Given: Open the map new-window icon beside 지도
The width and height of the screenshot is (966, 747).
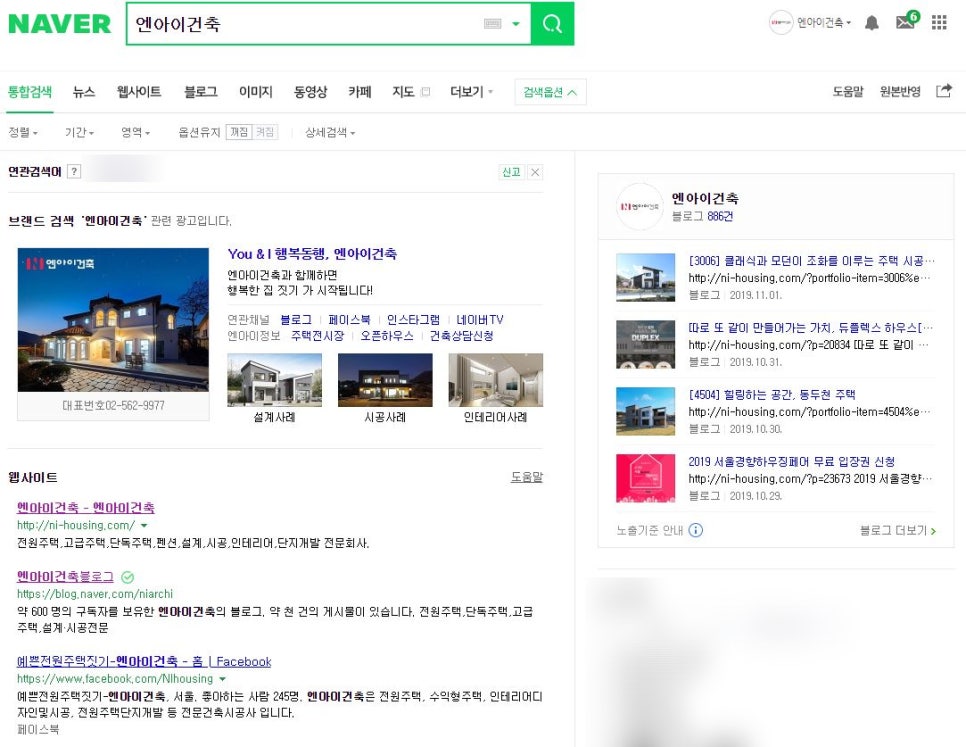Looking at the screenshot, I should point(425,92).
